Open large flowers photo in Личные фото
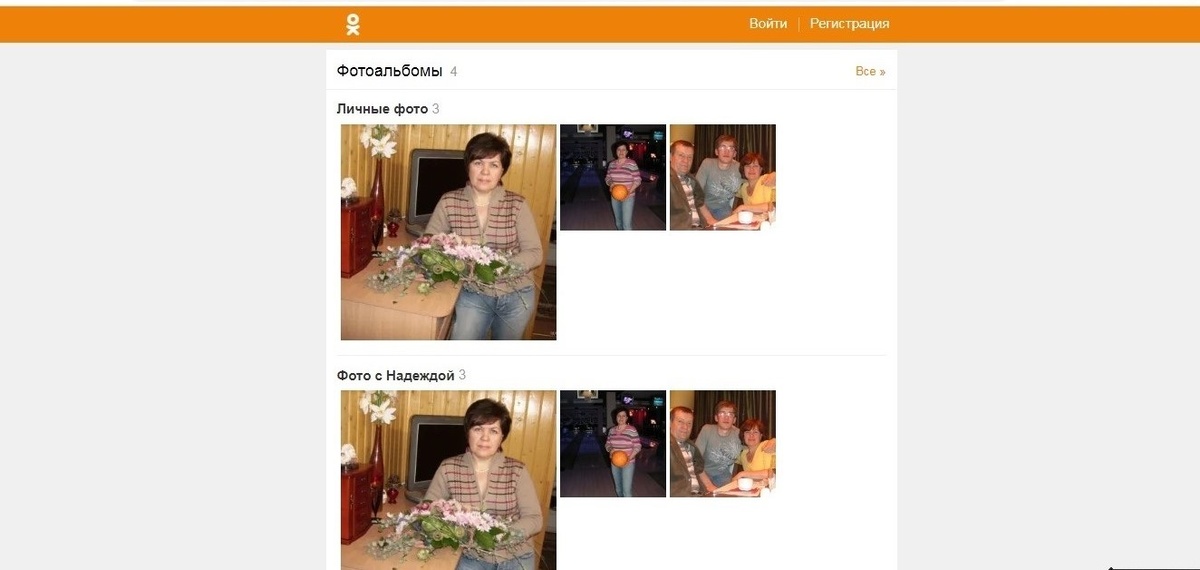The image size is (1200, 570). (x=448, y=232)
